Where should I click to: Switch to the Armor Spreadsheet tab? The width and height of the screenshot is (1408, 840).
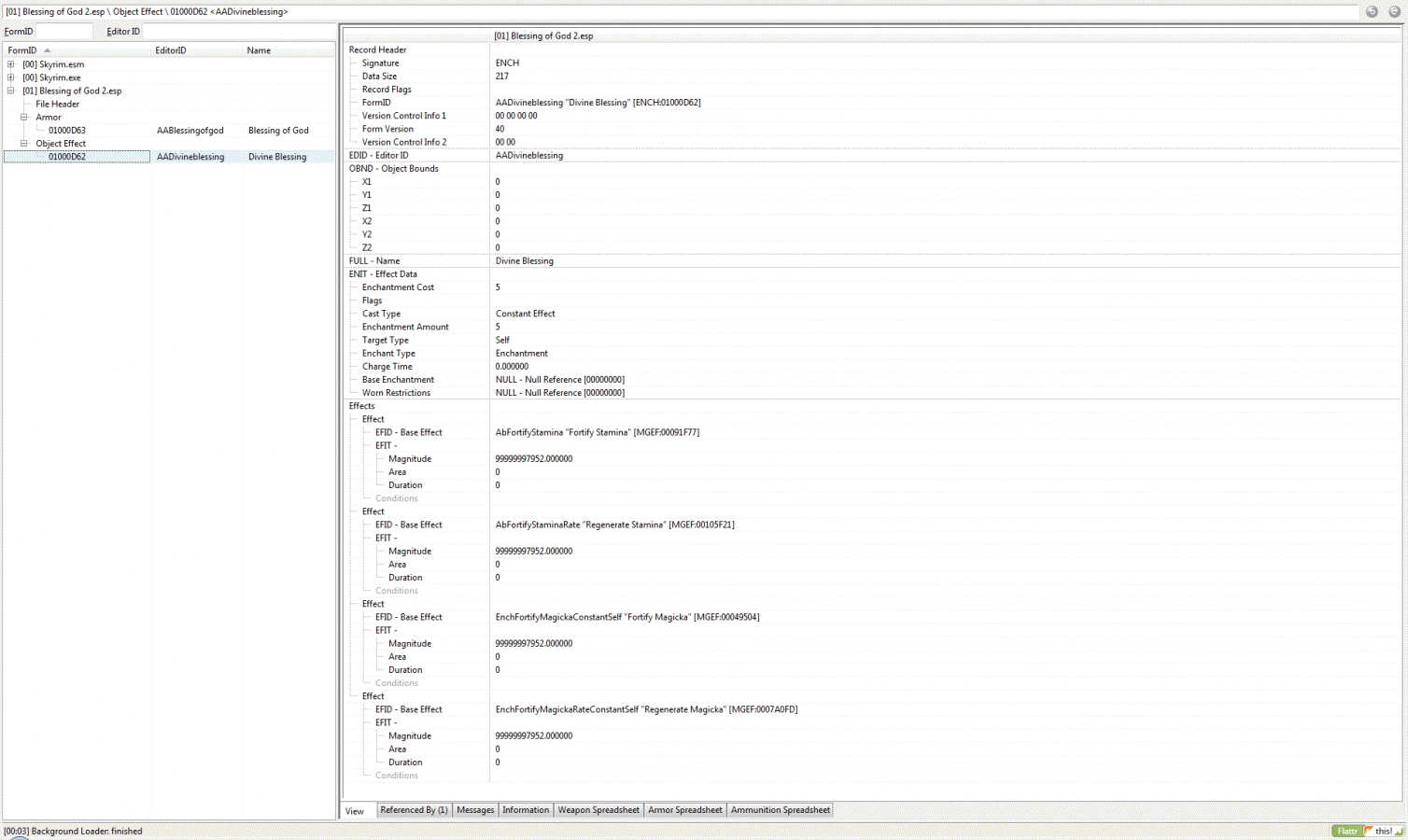pyautogui.click(x=684, y=810)
